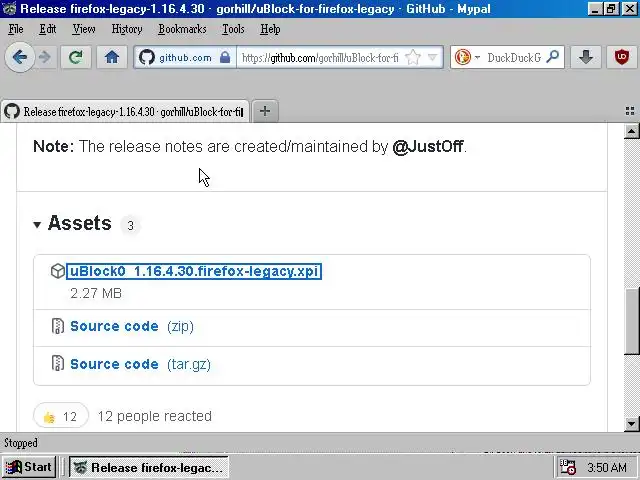Open the DuckDuckGo search engine dropdown
640x480 pixels.
click(x=478, y=58)
